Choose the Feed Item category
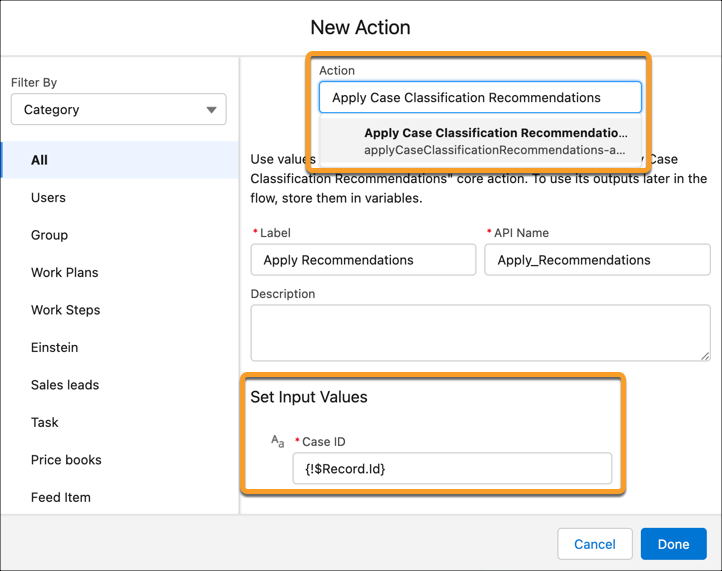This screenshot has height=571, width=722. tap(60, 497)
